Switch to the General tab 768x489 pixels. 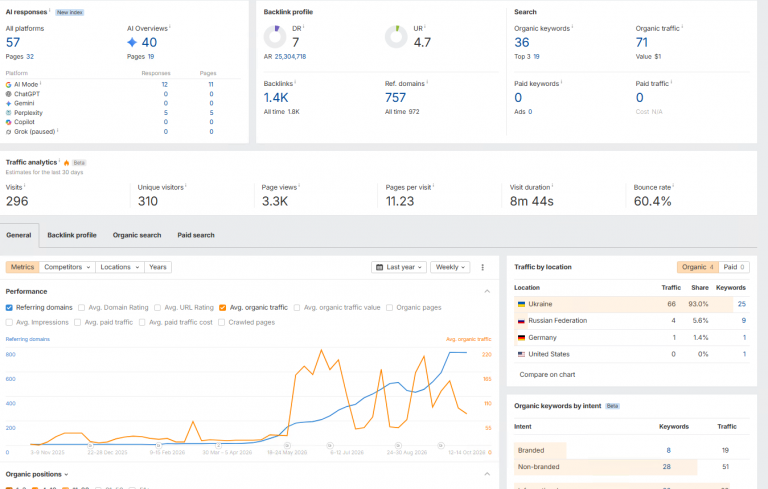[x=19, y=235]
